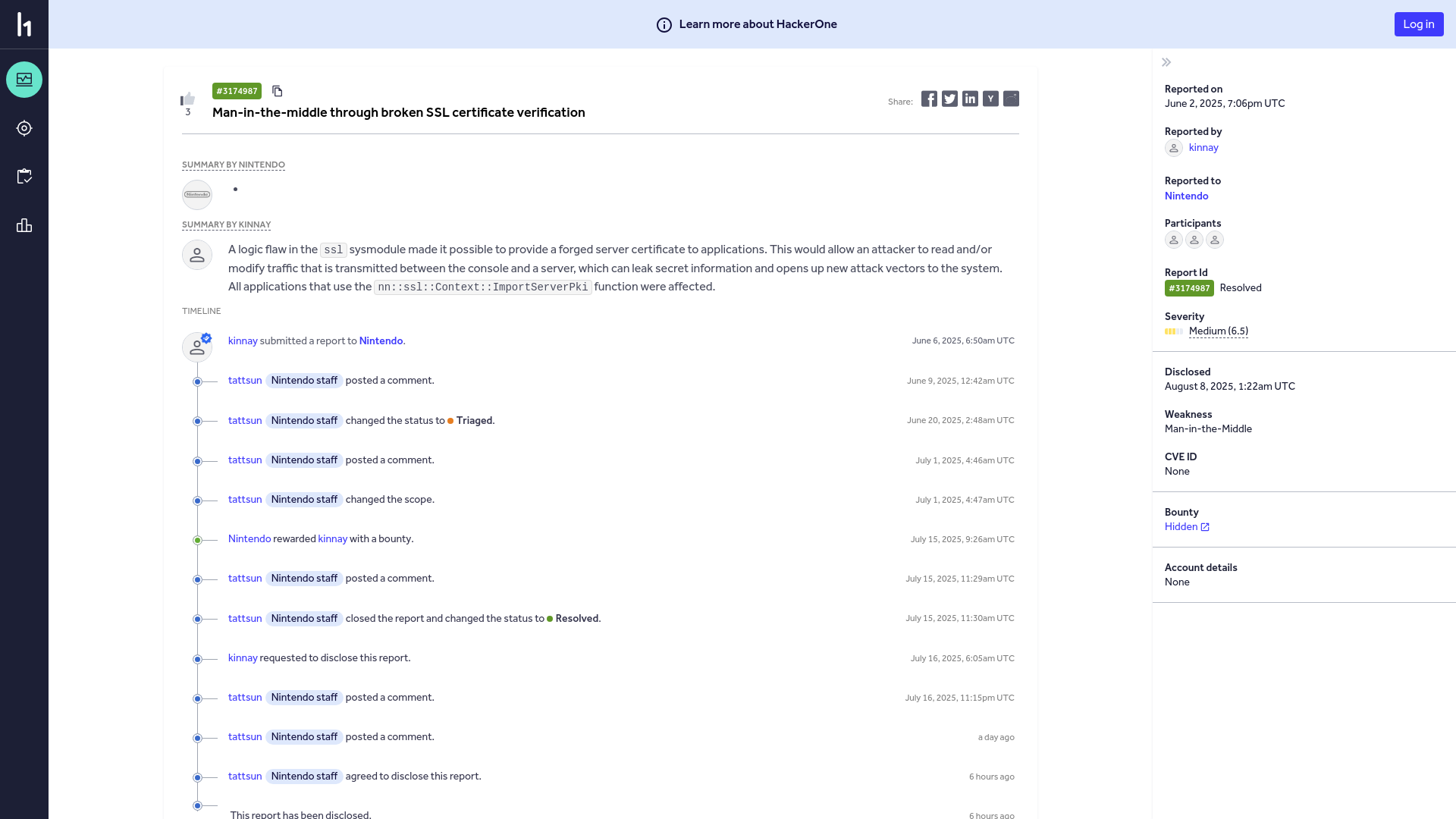Click kinnay's avatar under Reported by

[1174, 148]
